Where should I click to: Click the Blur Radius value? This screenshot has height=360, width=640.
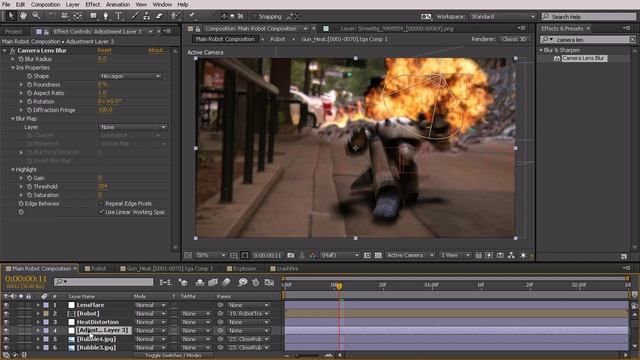coord(102,59)
